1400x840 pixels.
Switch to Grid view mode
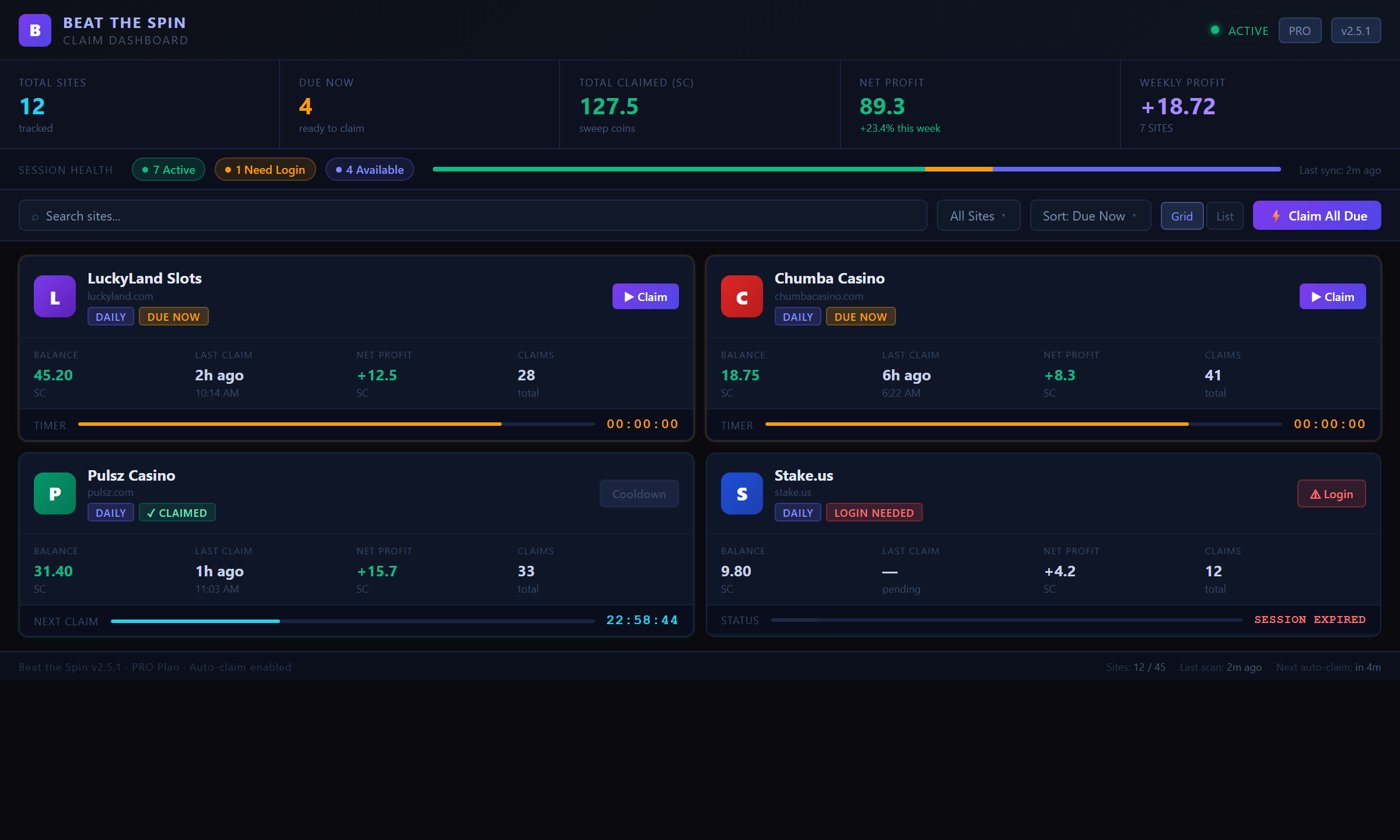point(1182,216)
